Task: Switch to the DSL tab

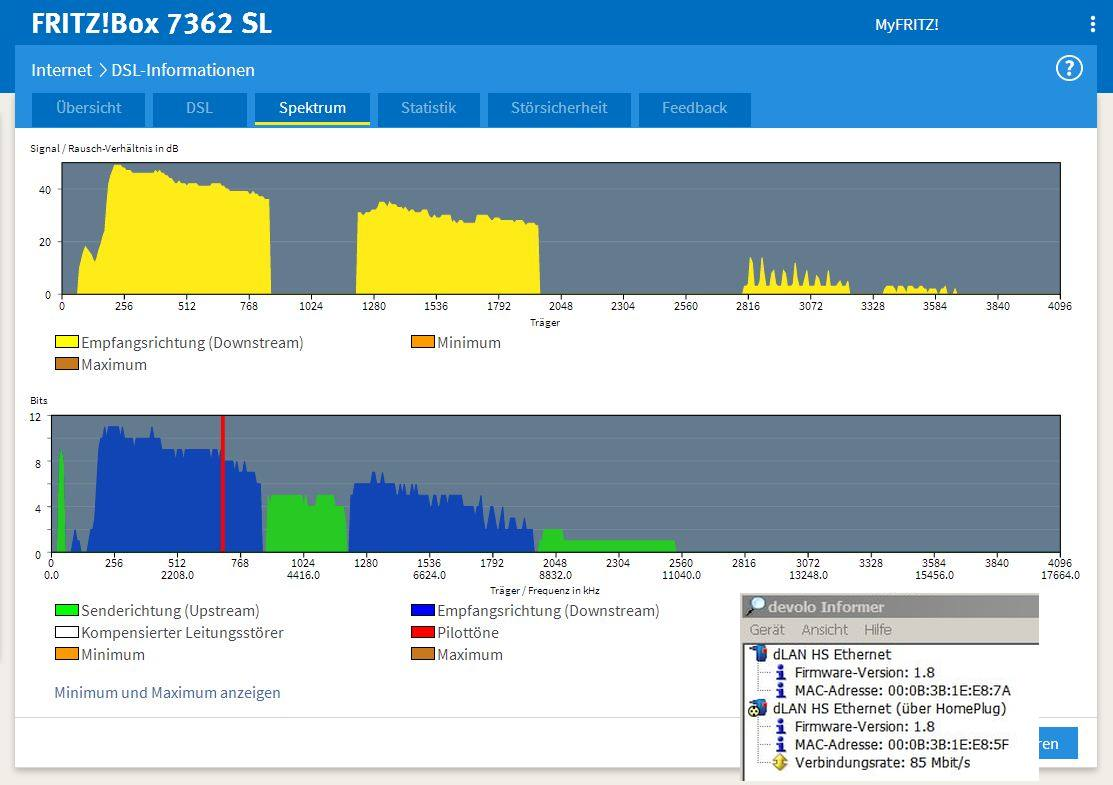Action: (199, 109)
